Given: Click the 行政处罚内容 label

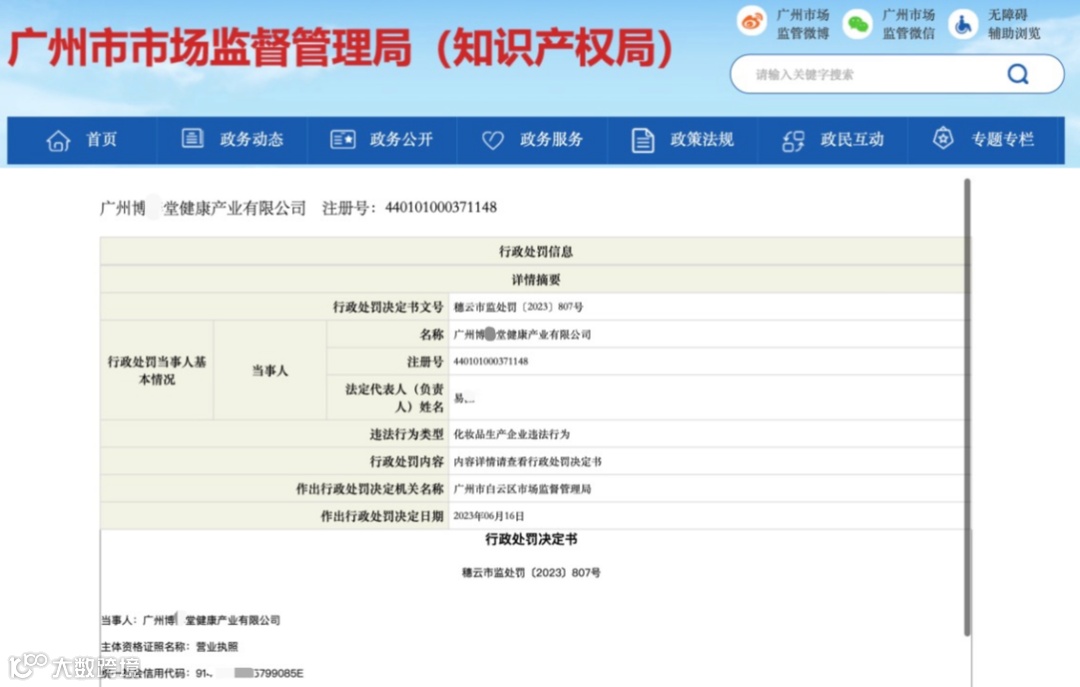Looking at the screenshot, I should [406, 461].
